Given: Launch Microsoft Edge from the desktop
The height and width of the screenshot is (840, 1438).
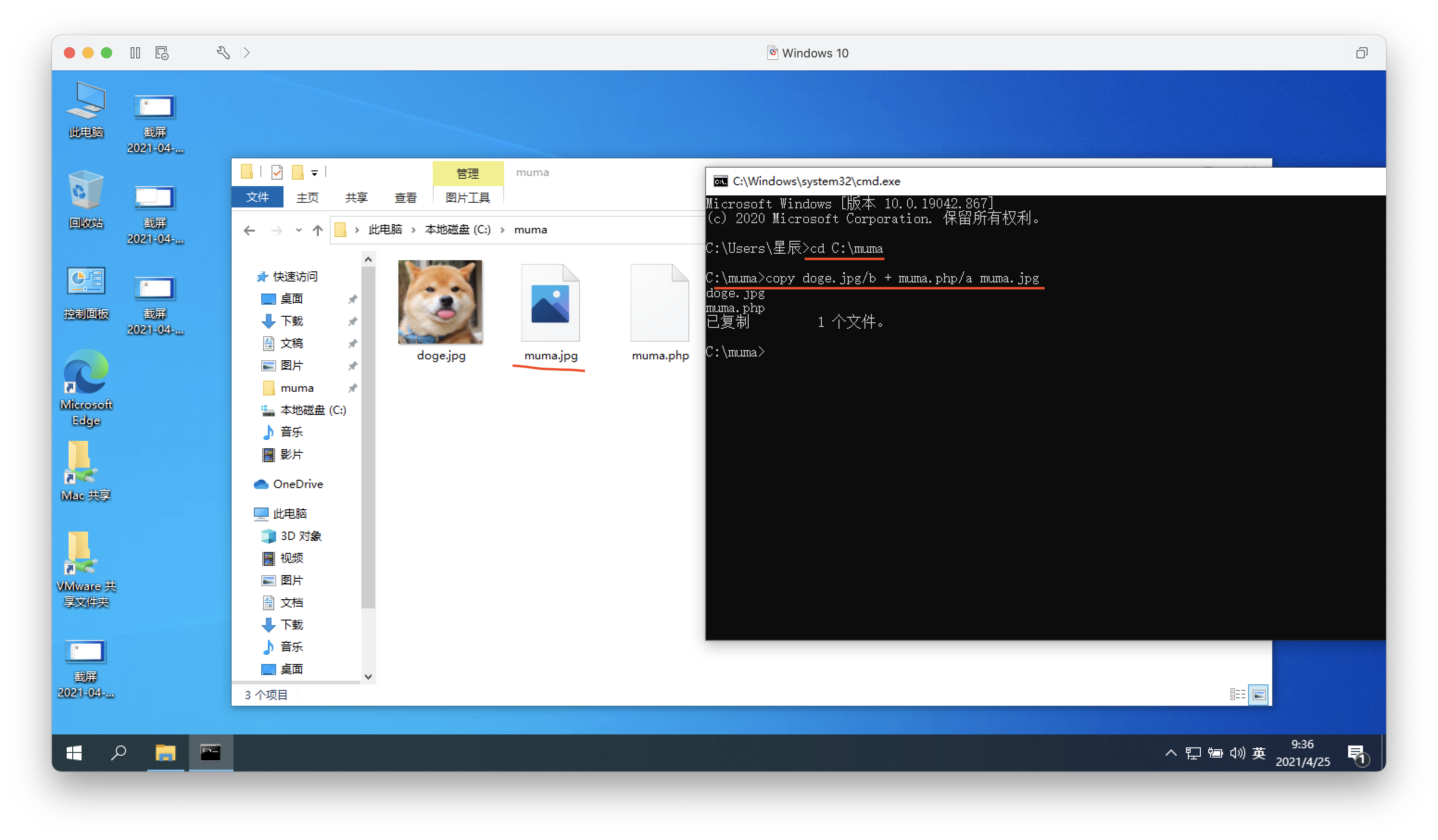Looking at the screenshot, I should coord(86,388).
